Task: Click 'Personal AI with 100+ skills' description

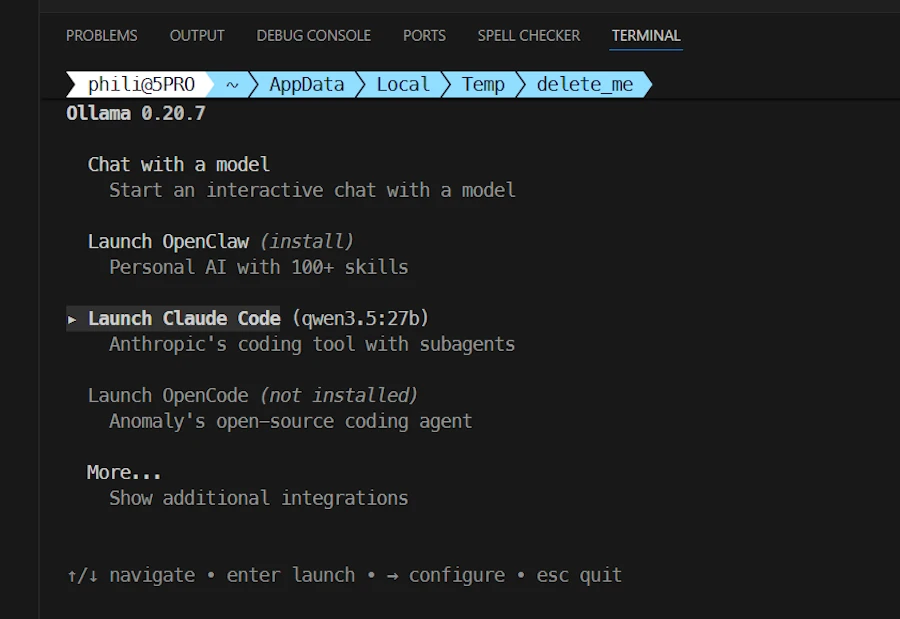Action: point(259,267)
